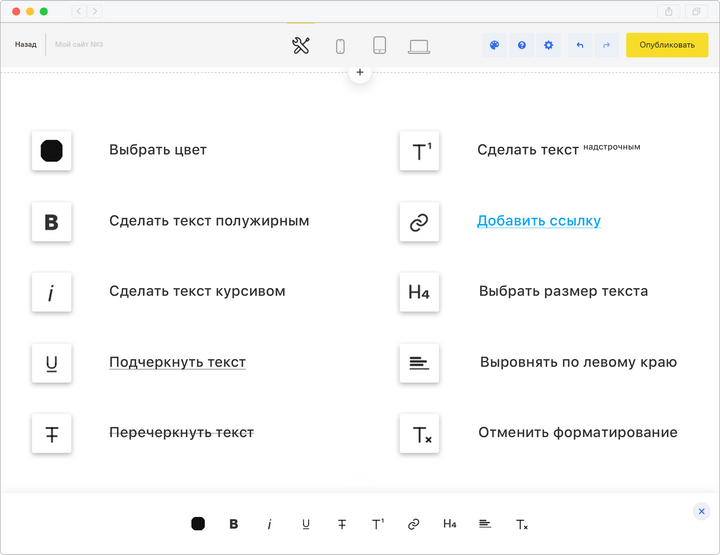The width and height of the screenshot is (720, 555).
Task: Toggle strikethrough in the bottom toolbar
Action: pyautogui.click(x=342, y=524)
